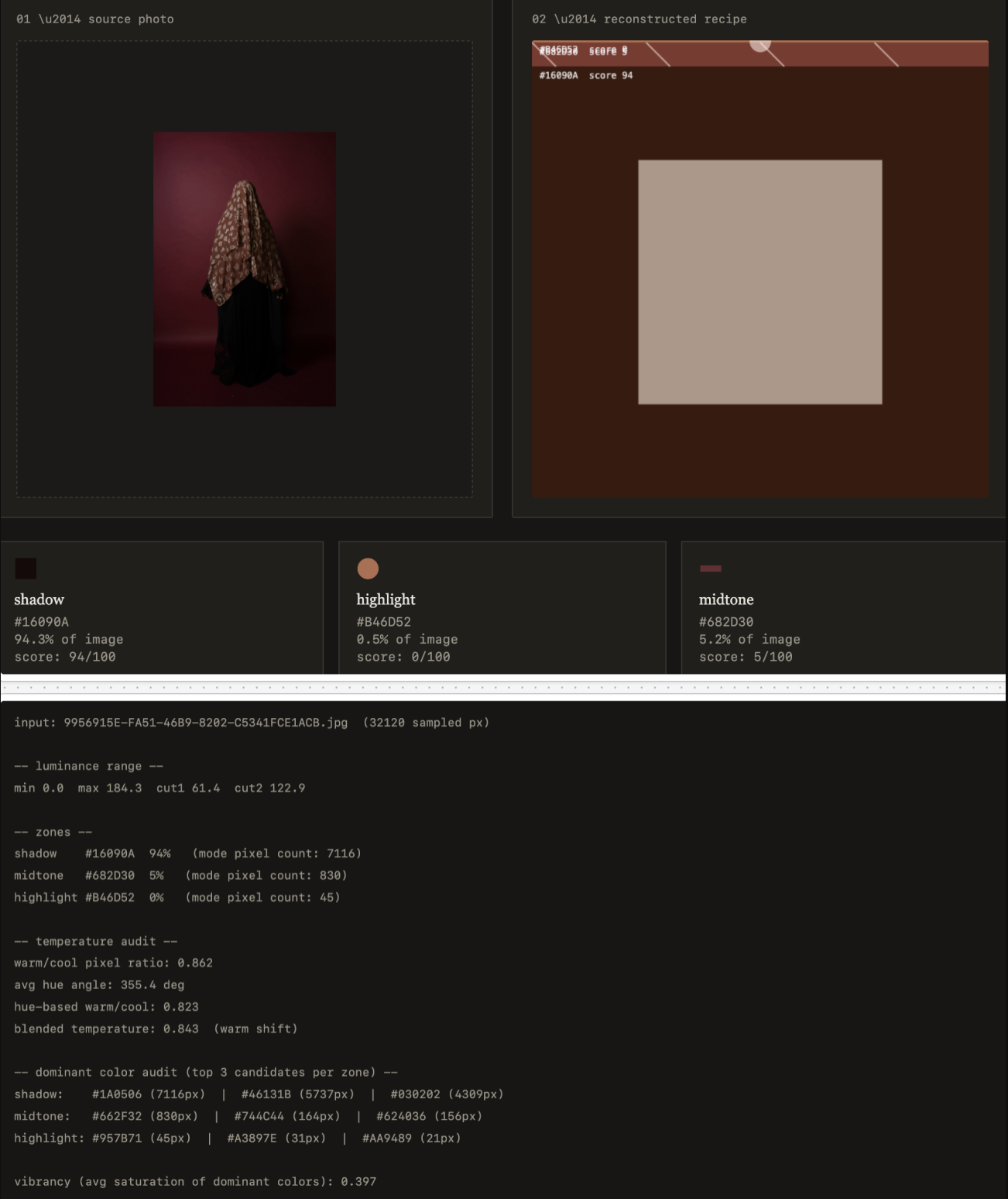Click the "02 reconstructed recipe" panel title
Image resolution: width=1008 pixels, height=1199 pixels.
point(639,19)
